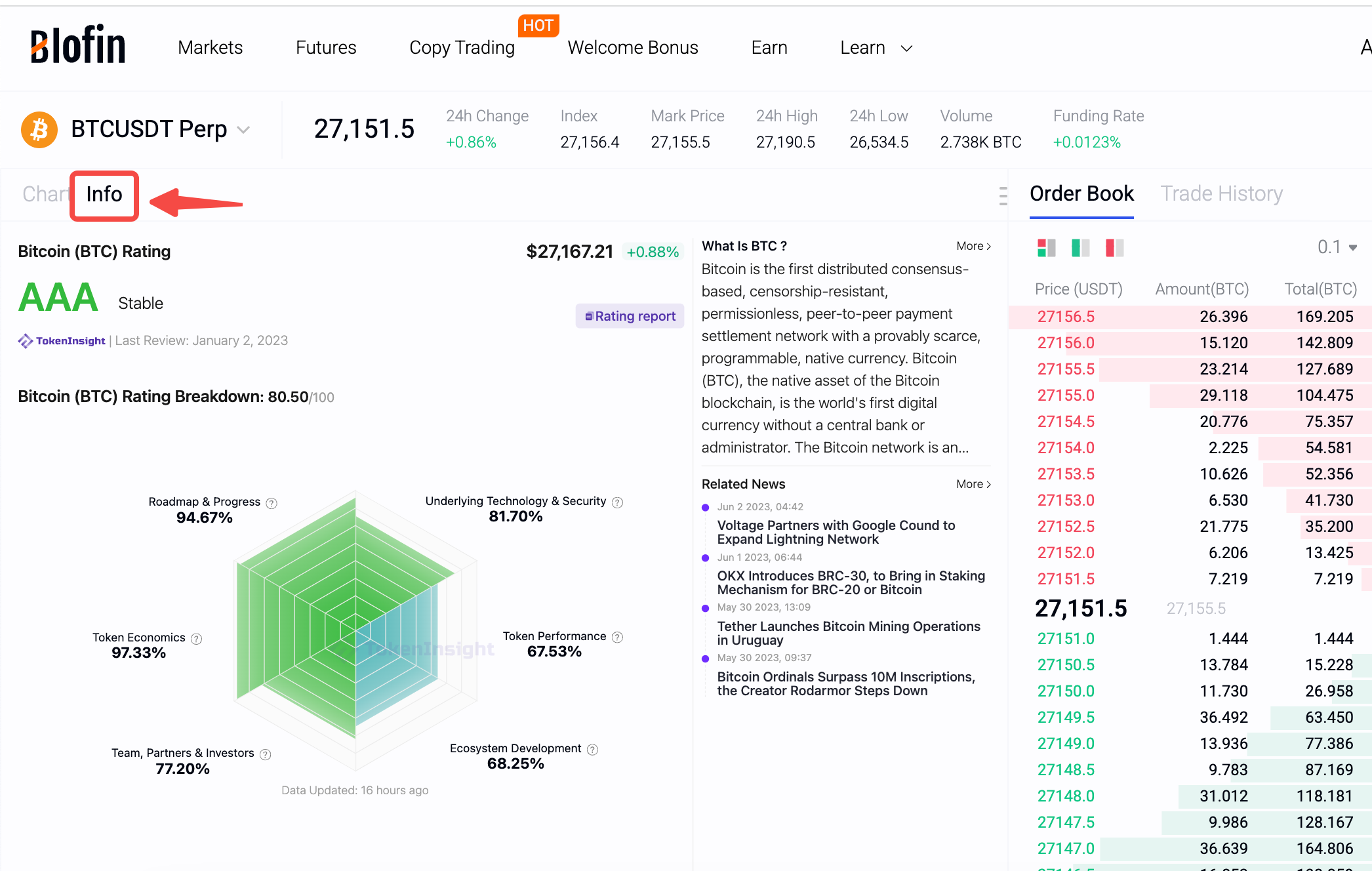Click the mark price 27,155.5 in order book

(x=1196, y=609)
